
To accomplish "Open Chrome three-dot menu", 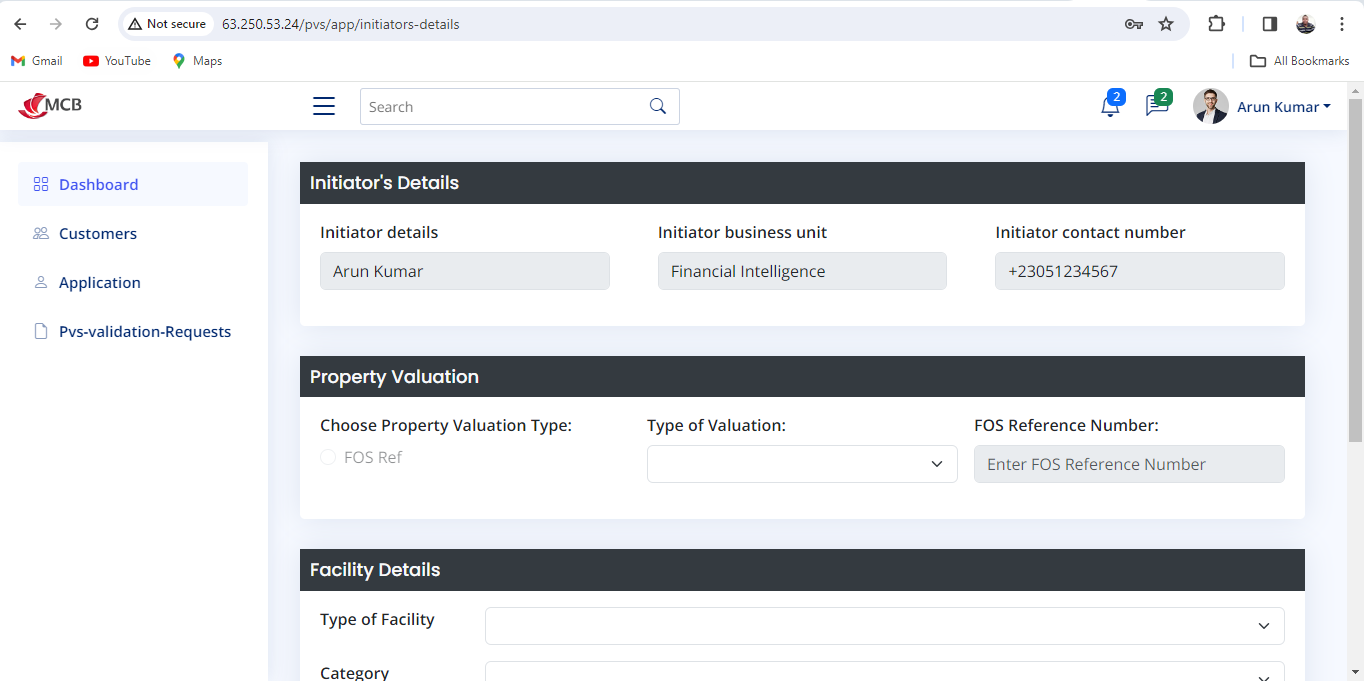I will [1342, 24].
